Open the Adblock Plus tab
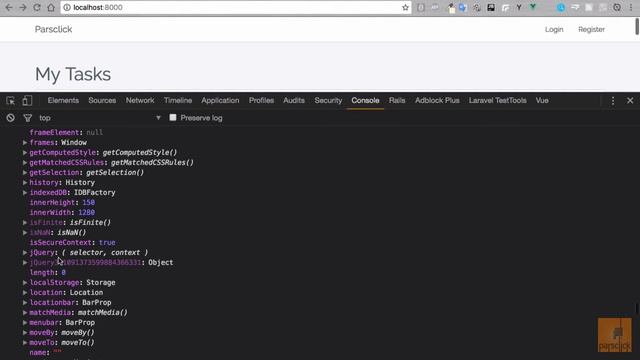 (437, 100)
